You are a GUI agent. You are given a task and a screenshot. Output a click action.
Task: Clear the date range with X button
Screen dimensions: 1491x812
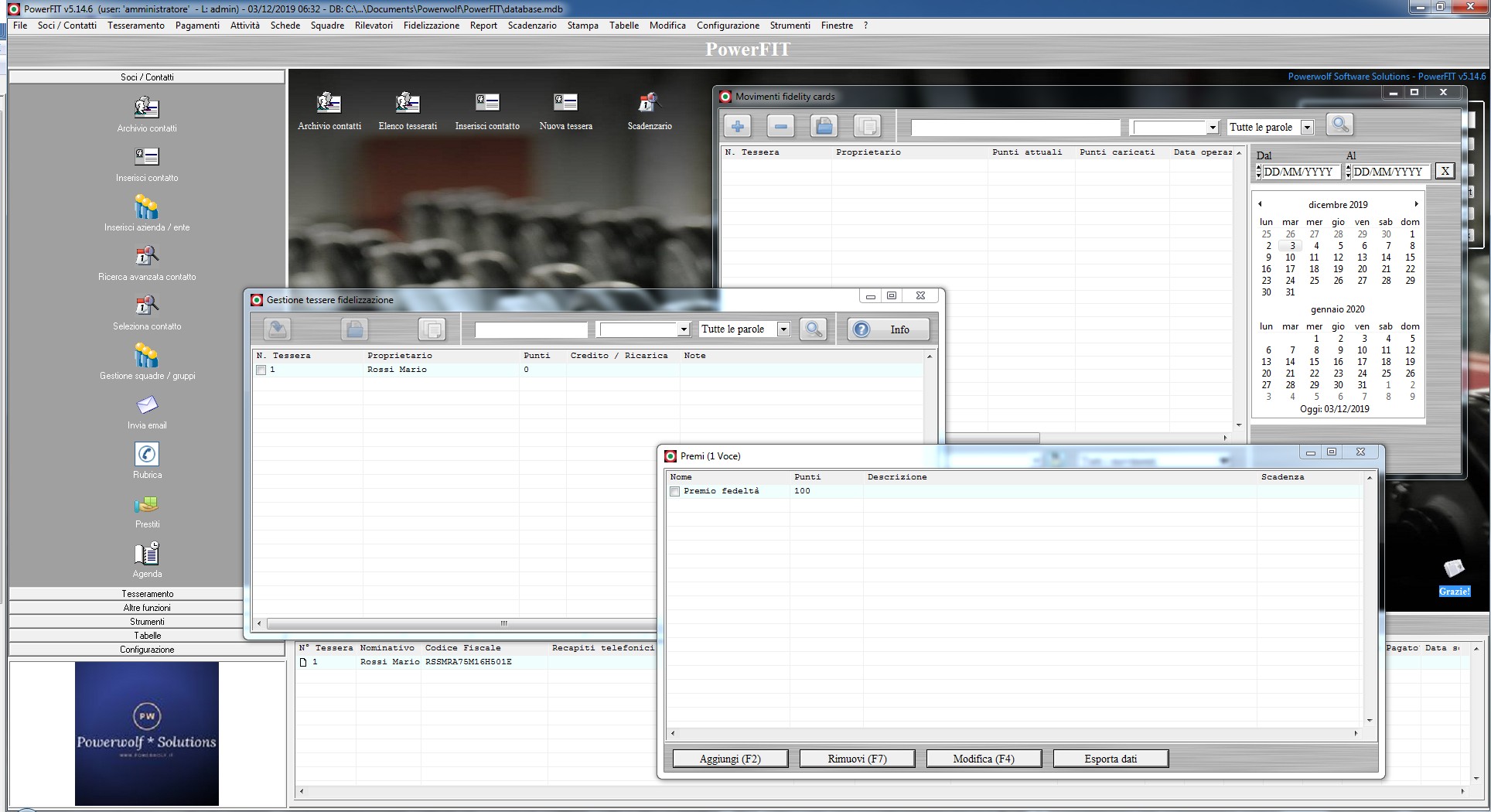click(x=1445, y=172)
